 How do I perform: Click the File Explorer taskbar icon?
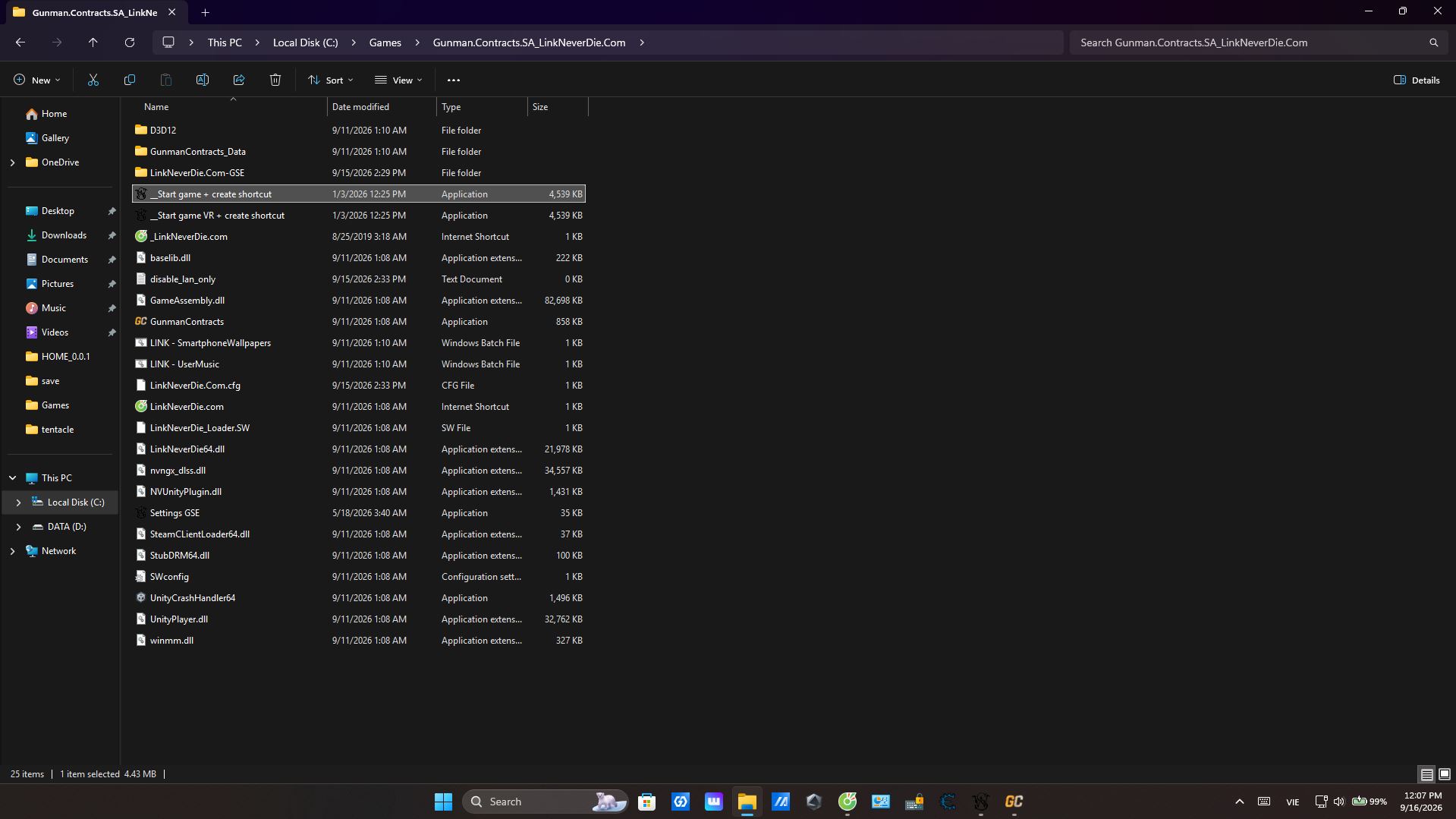[747, 802]
